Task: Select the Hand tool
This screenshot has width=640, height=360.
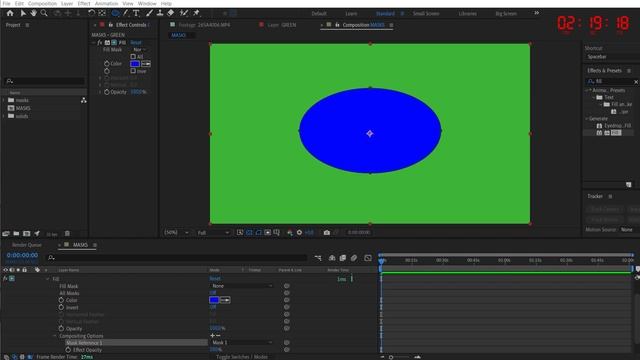Action: coord(33,13)
